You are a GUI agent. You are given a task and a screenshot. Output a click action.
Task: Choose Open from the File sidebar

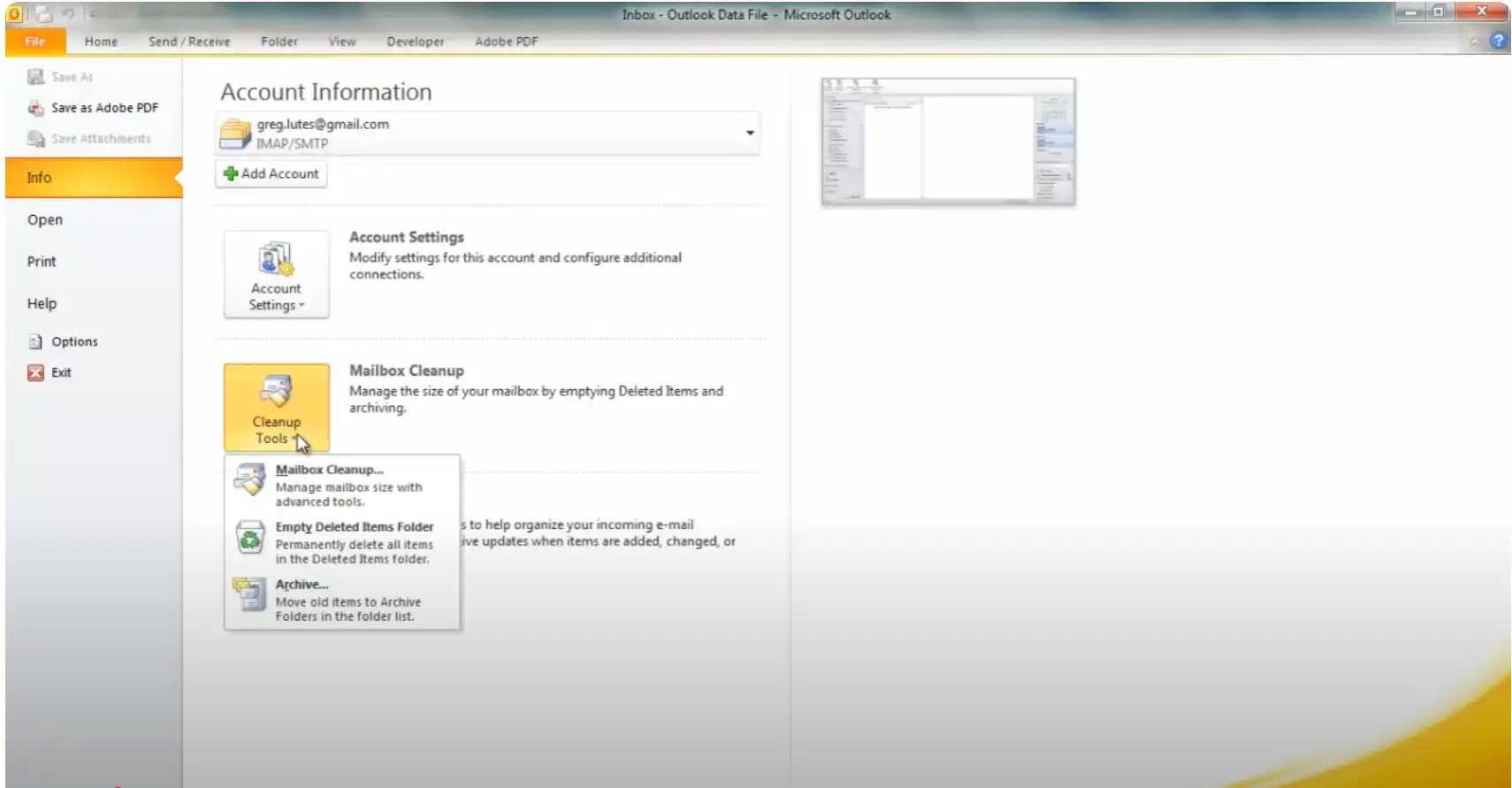coord(45,220)
